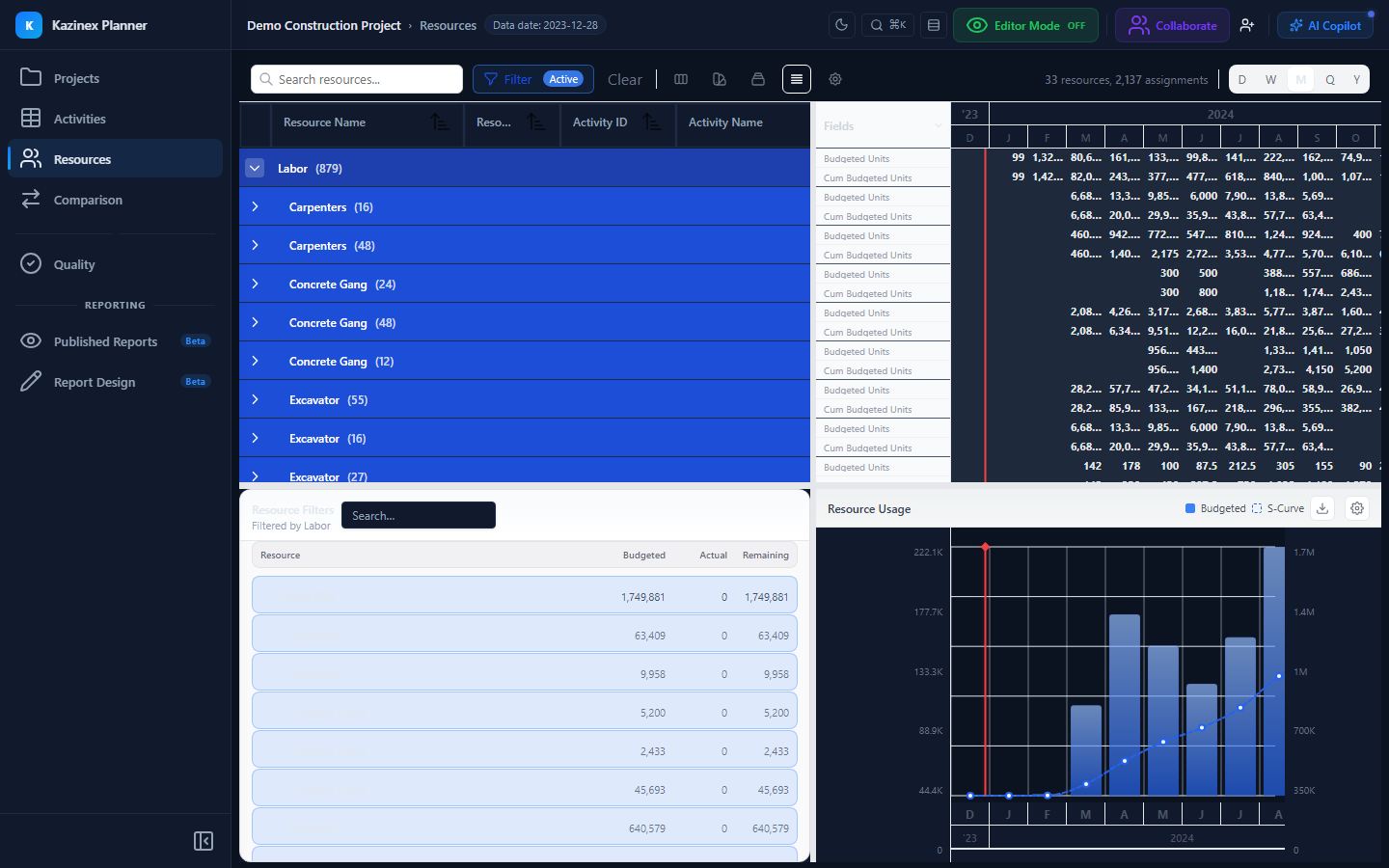
Task: Open the Collaborate button
Action: coord(1172,25)
